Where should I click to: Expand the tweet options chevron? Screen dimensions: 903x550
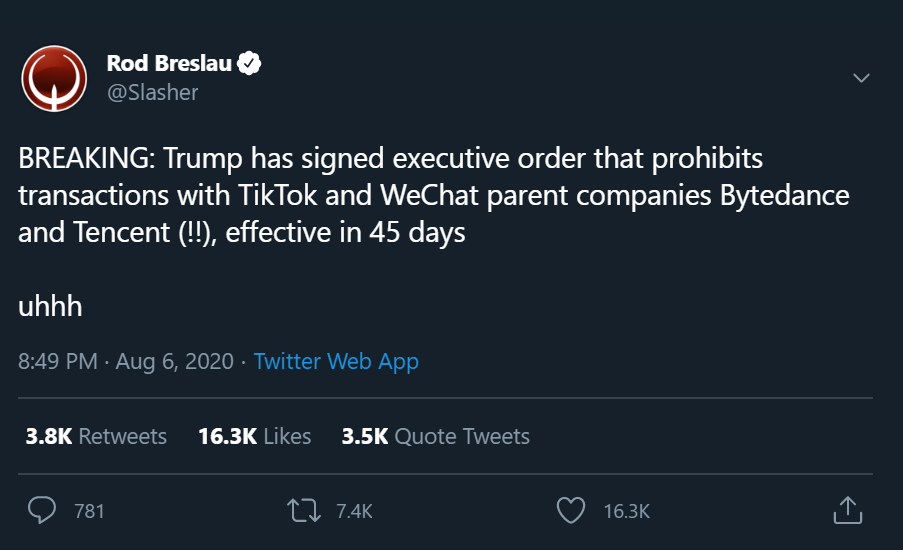coord(861,78)
